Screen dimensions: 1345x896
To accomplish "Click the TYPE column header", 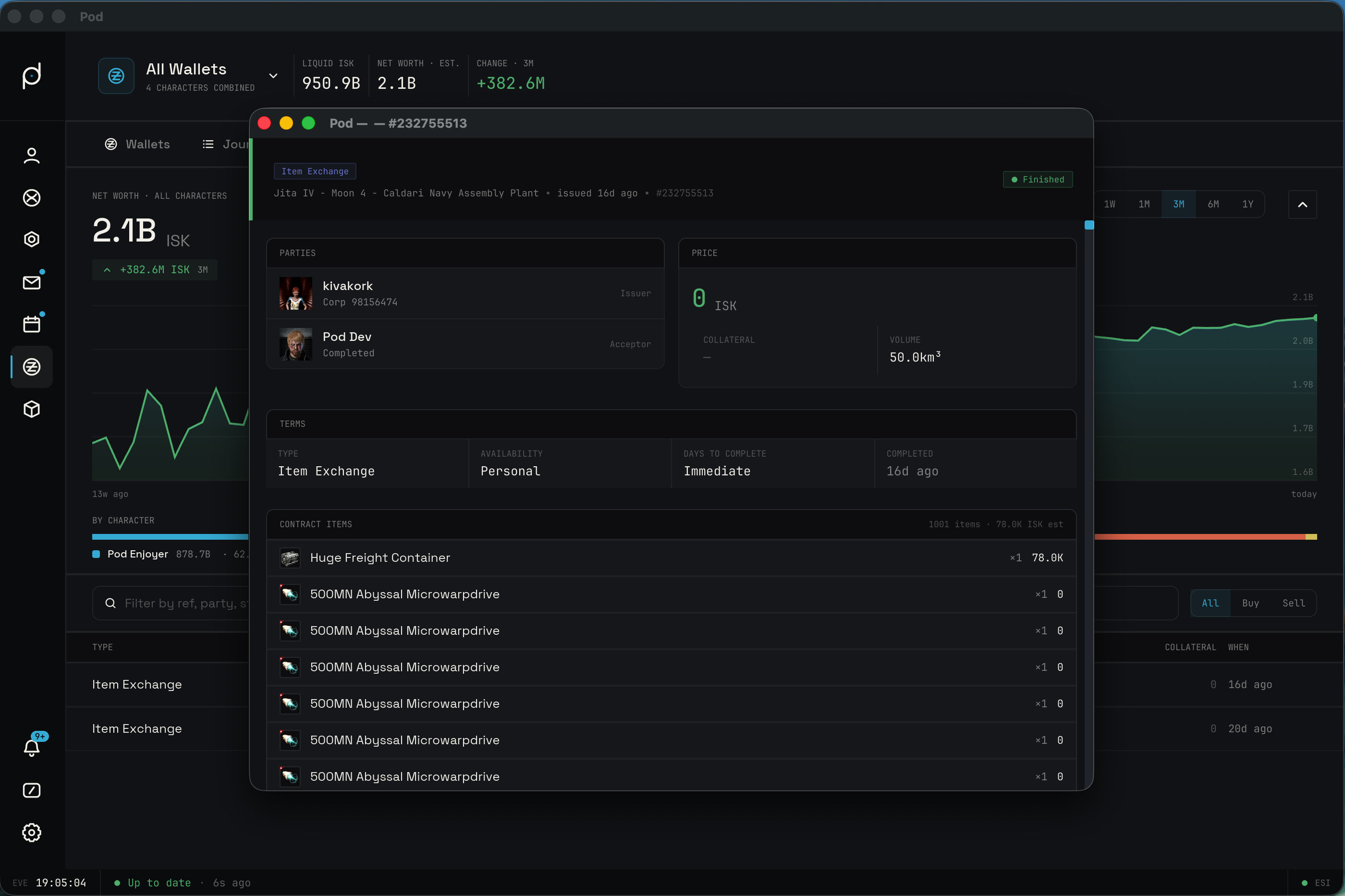I will (x=102, y=647).
